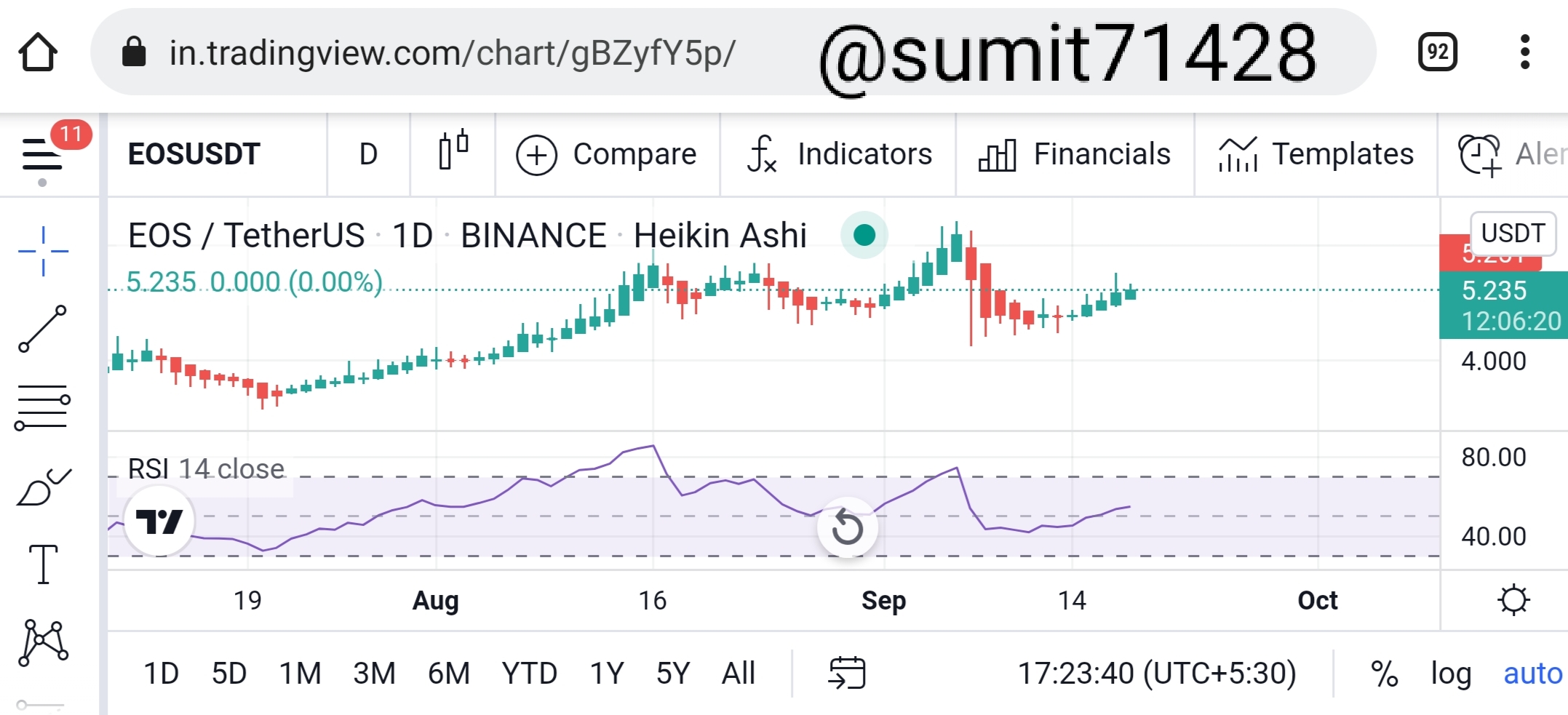This screenshot has height=715, width=1568.
Task: Open the EOSUSDT symbol search
Action: pyautogui.click(x=194, y=154)
